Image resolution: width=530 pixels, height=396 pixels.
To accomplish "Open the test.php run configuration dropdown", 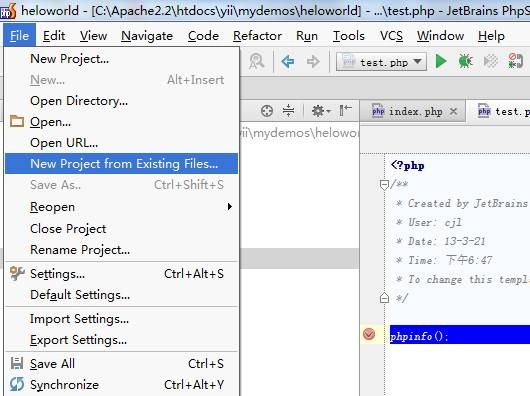I will [x=381, y=62].
